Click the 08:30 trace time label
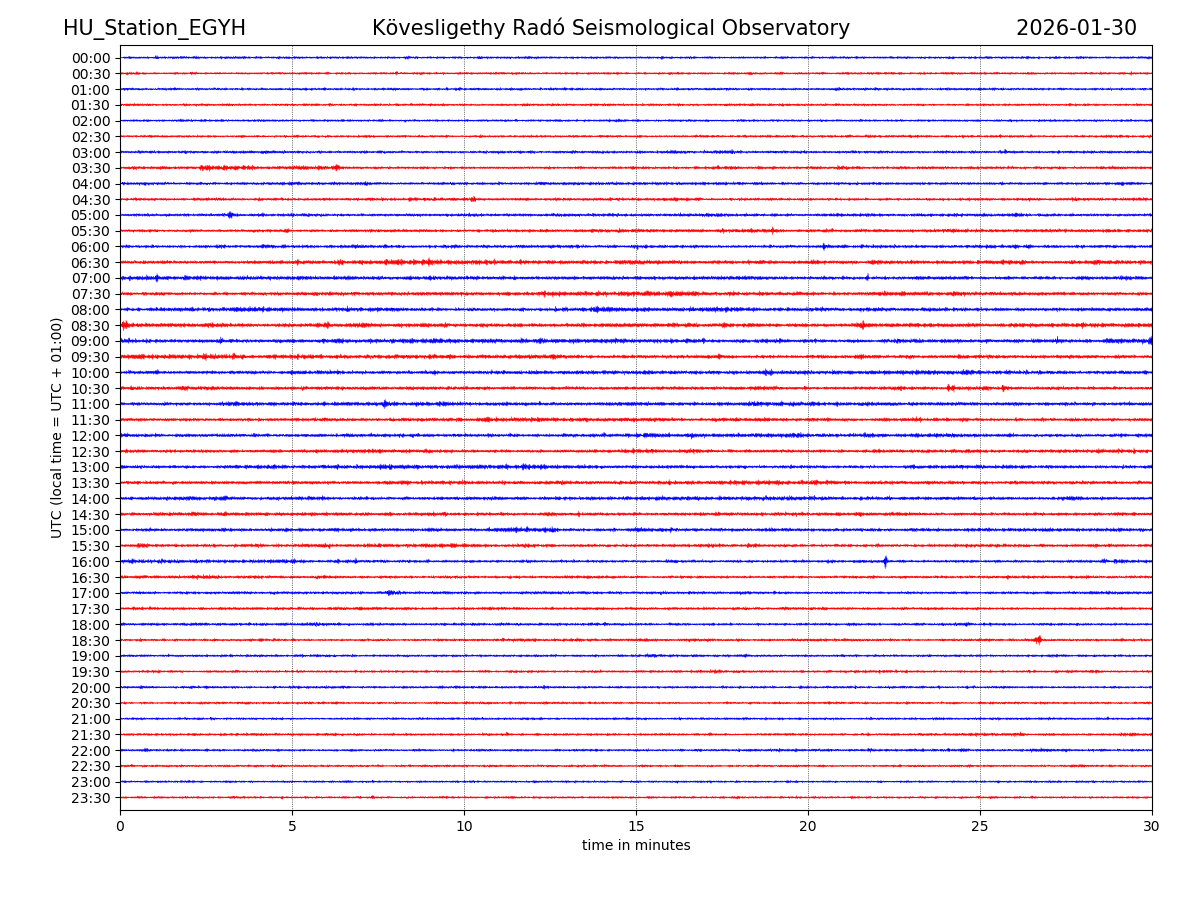The width and height of the screenshot is (1200, 900). click(91, 326)
